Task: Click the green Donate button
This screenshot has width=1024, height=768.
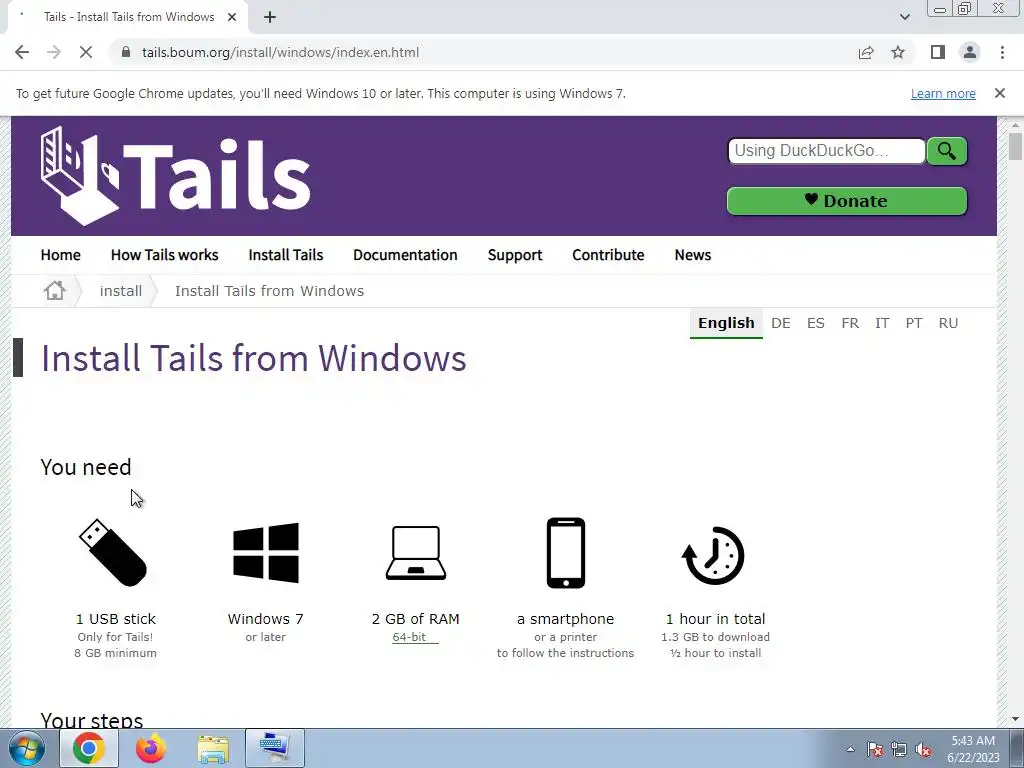Action: 847,201
